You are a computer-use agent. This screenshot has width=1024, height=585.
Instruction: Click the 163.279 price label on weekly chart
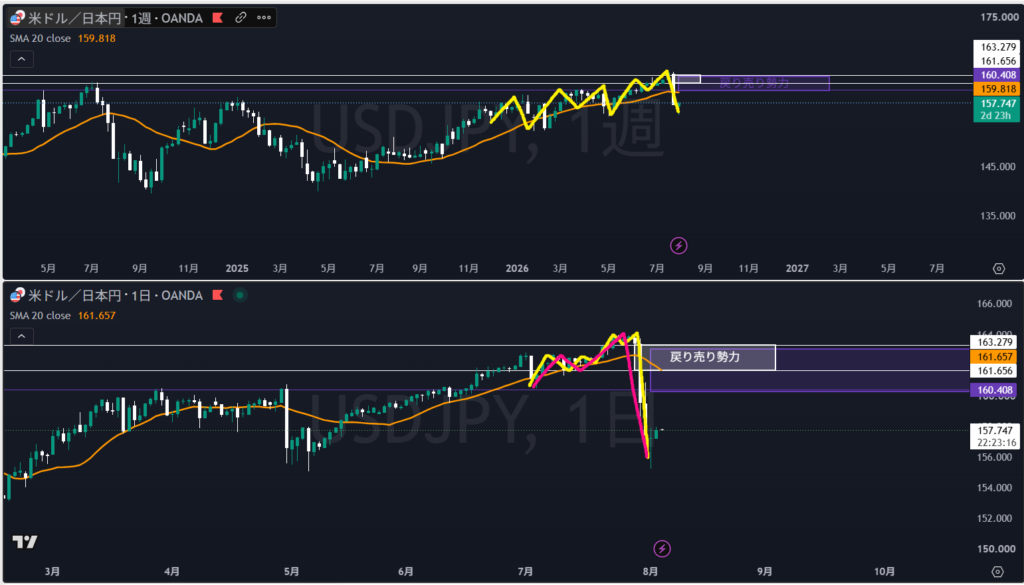point(995,47)
